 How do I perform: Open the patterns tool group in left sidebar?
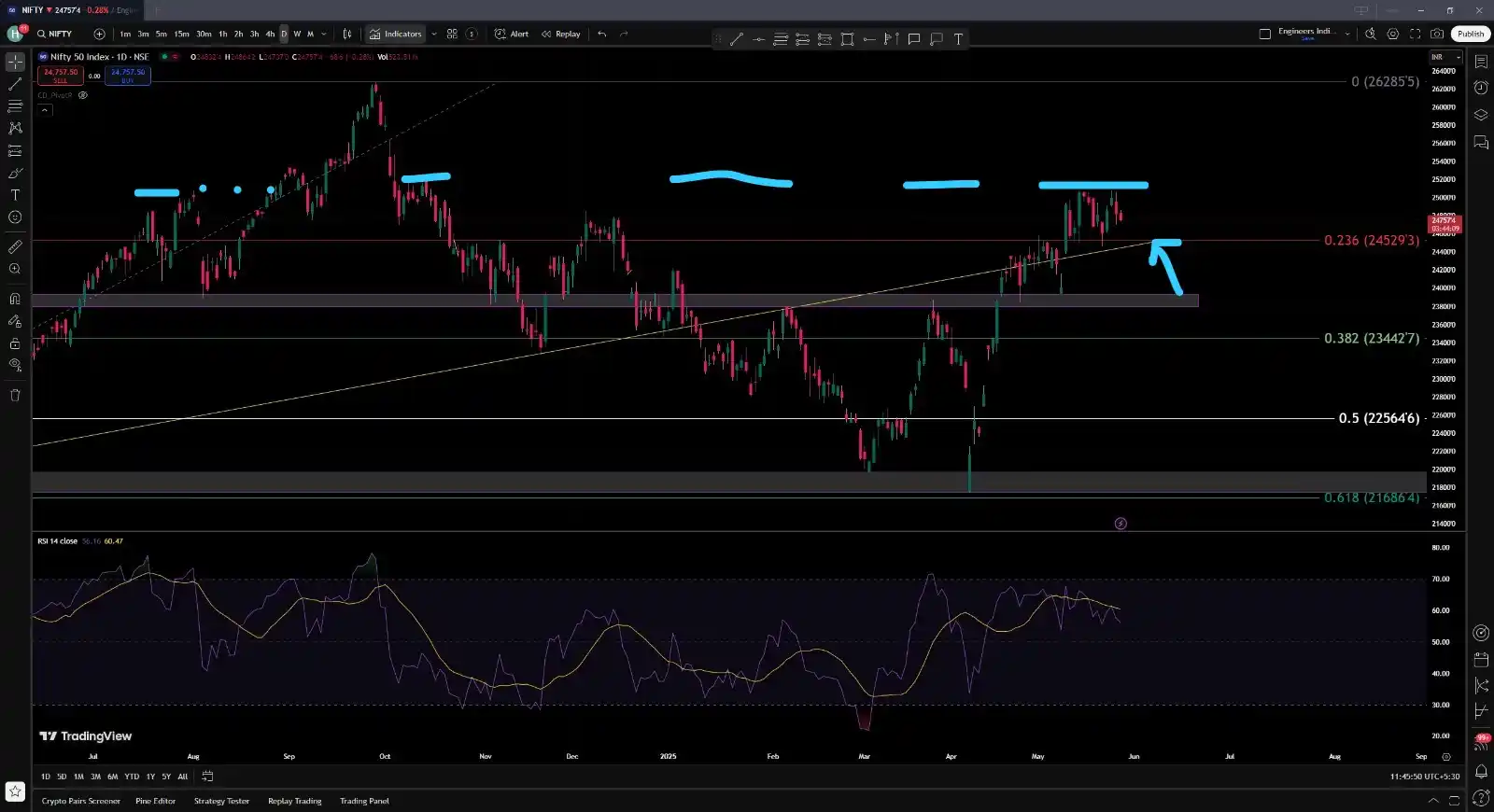tap(15, 128)
